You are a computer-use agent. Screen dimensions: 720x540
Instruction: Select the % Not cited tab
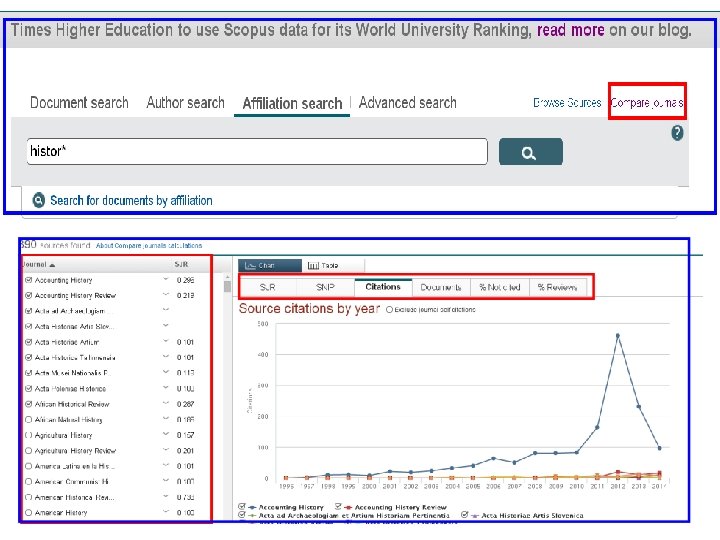(499, 287)
